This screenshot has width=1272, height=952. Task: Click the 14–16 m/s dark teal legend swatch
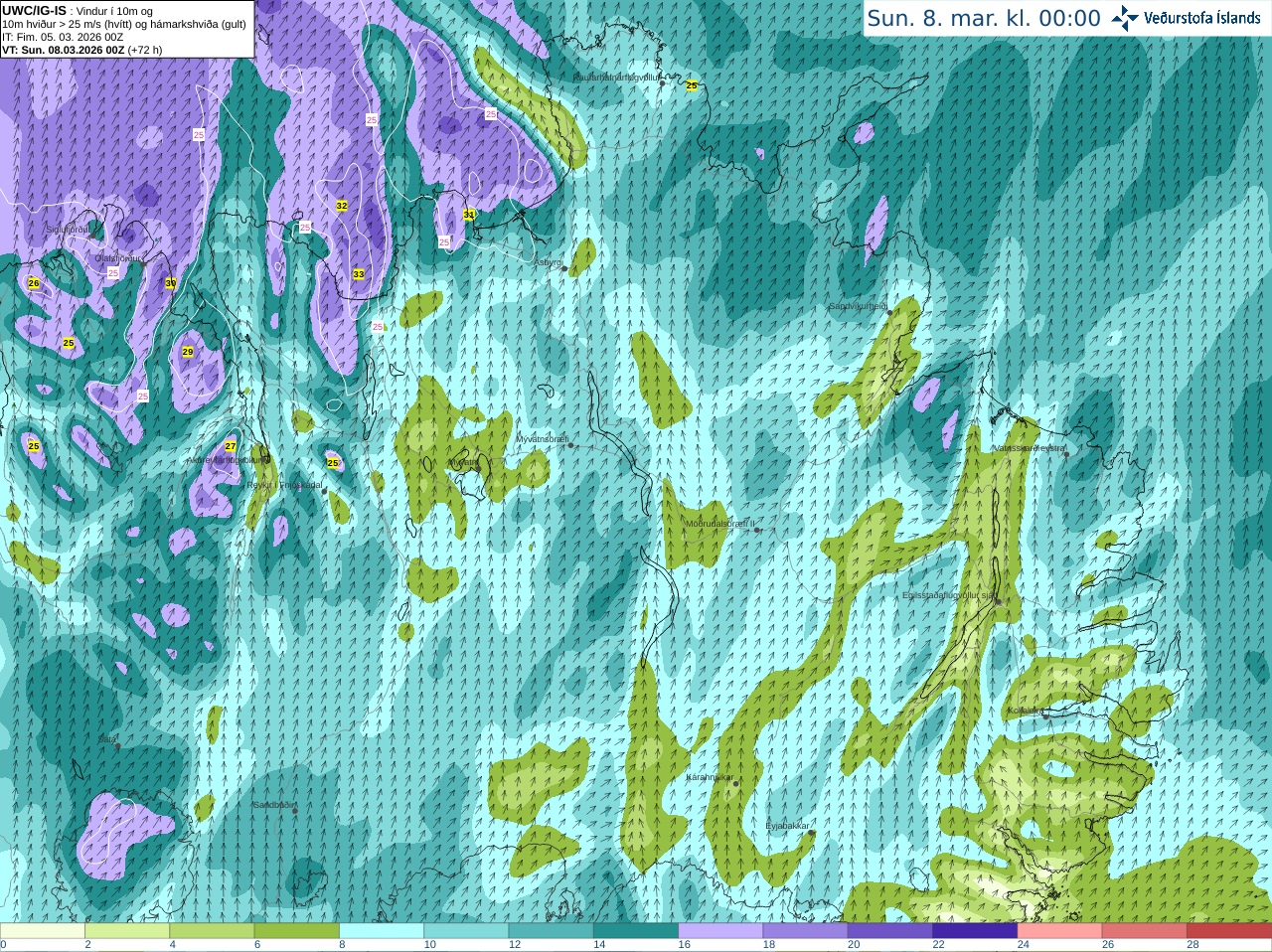(636, 931)
